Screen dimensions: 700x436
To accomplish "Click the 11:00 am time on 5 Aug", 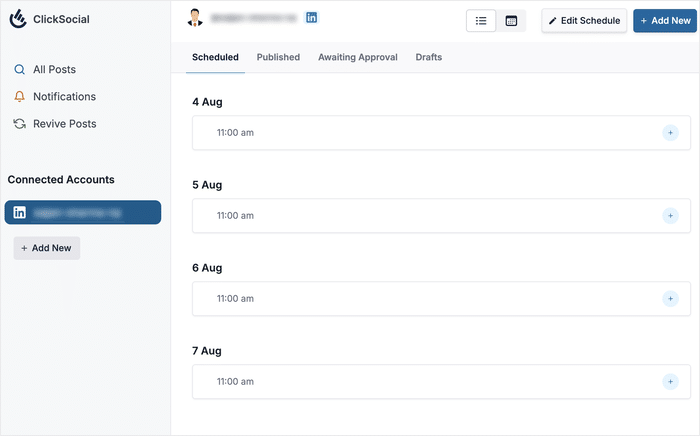I will 235,216.
